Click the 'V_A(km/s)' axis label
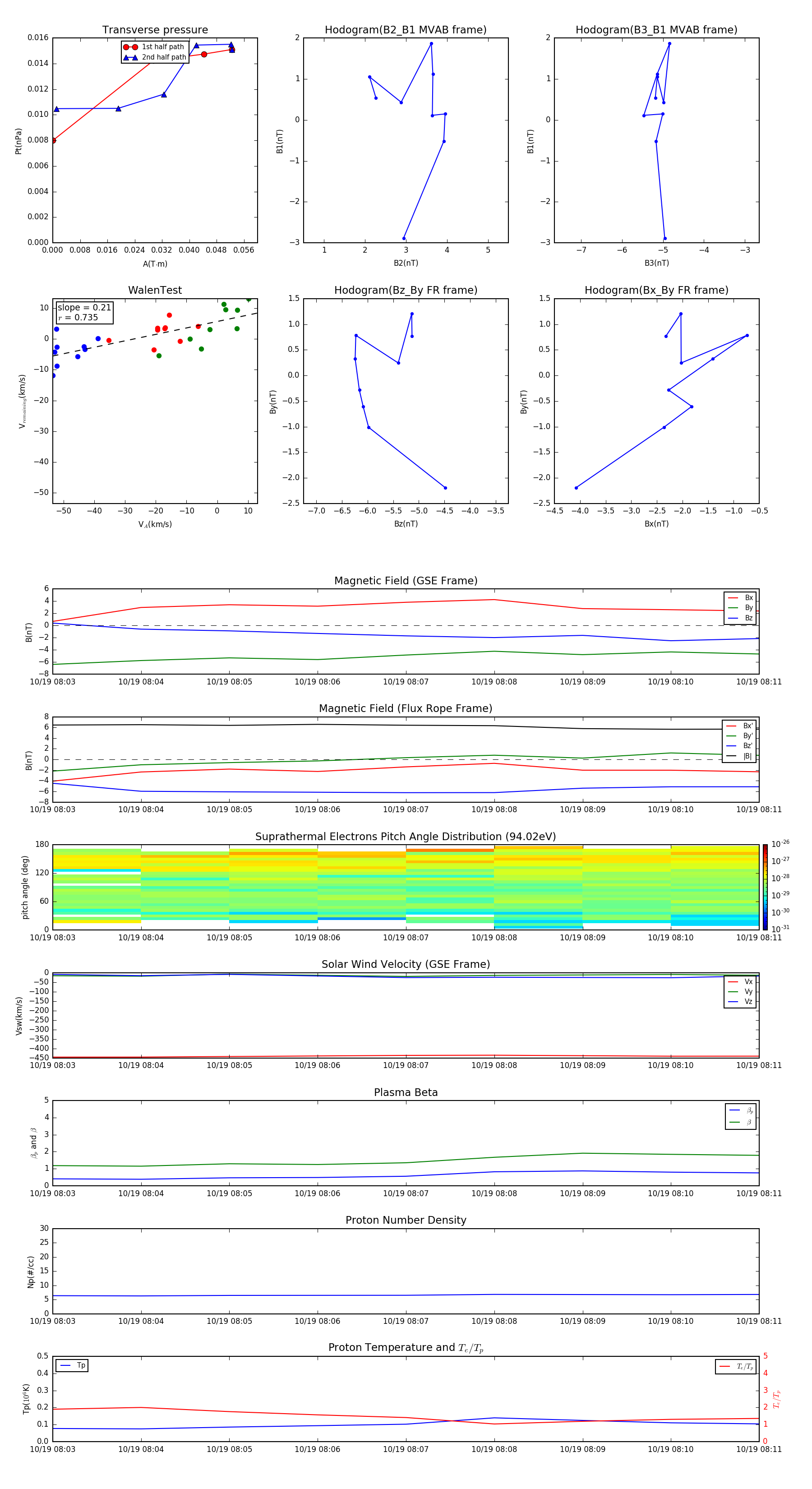 tap(155, 524)
